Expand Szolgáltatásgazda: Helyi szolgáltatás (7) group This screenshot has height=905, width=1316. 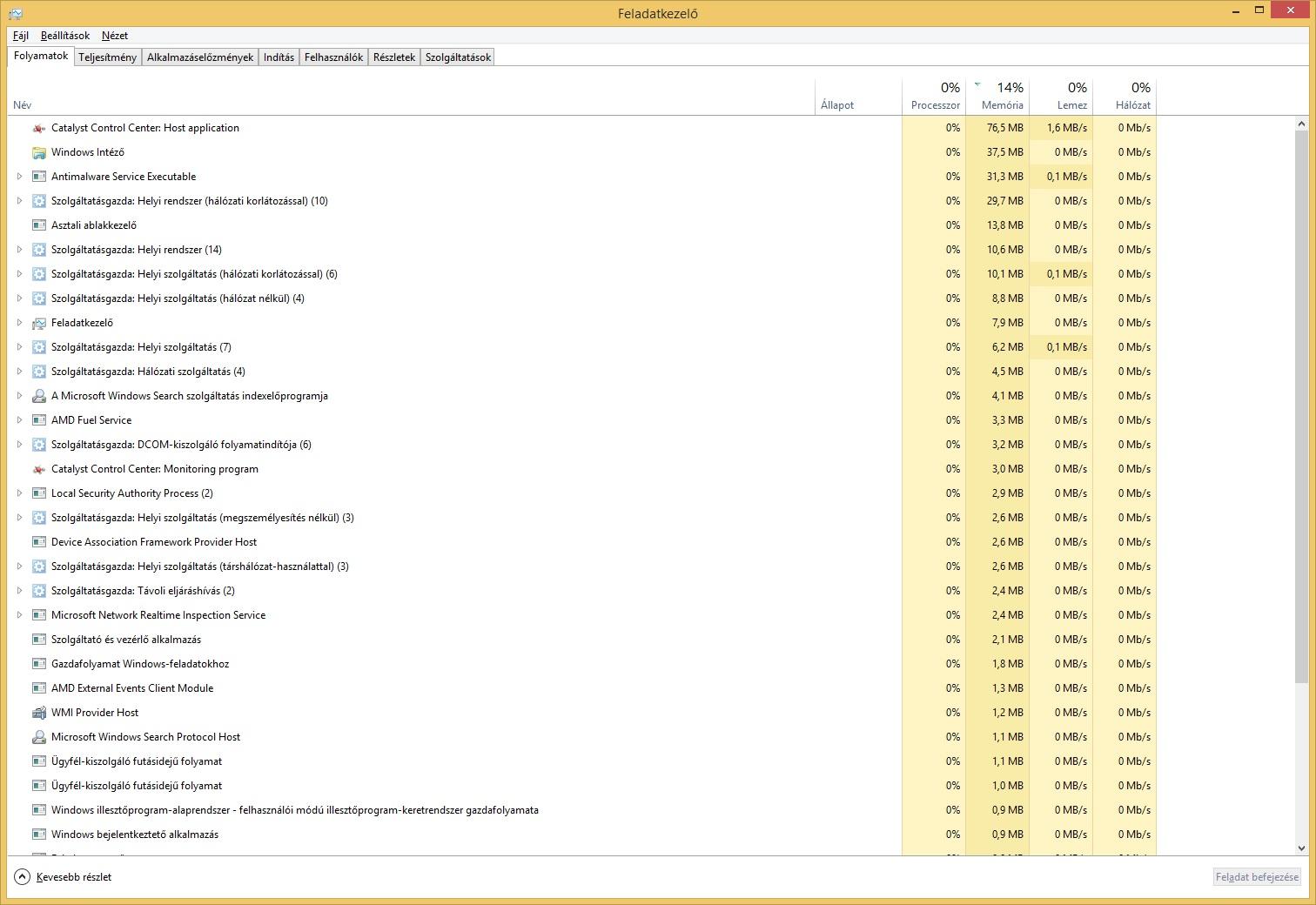click(x=19, y=347)
